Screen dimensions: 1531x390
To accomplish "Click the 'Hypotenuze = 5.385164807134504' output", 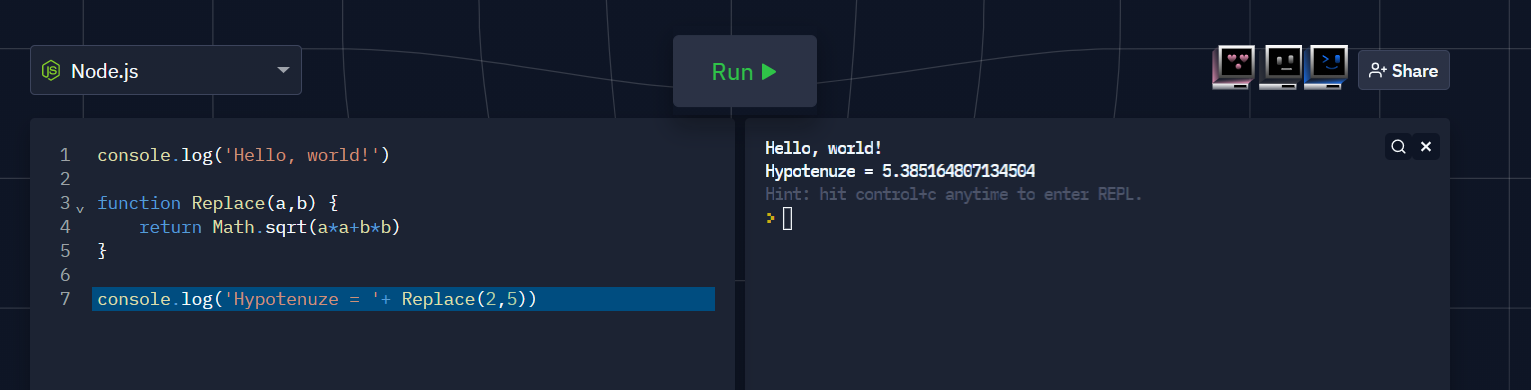I will 900,171.
